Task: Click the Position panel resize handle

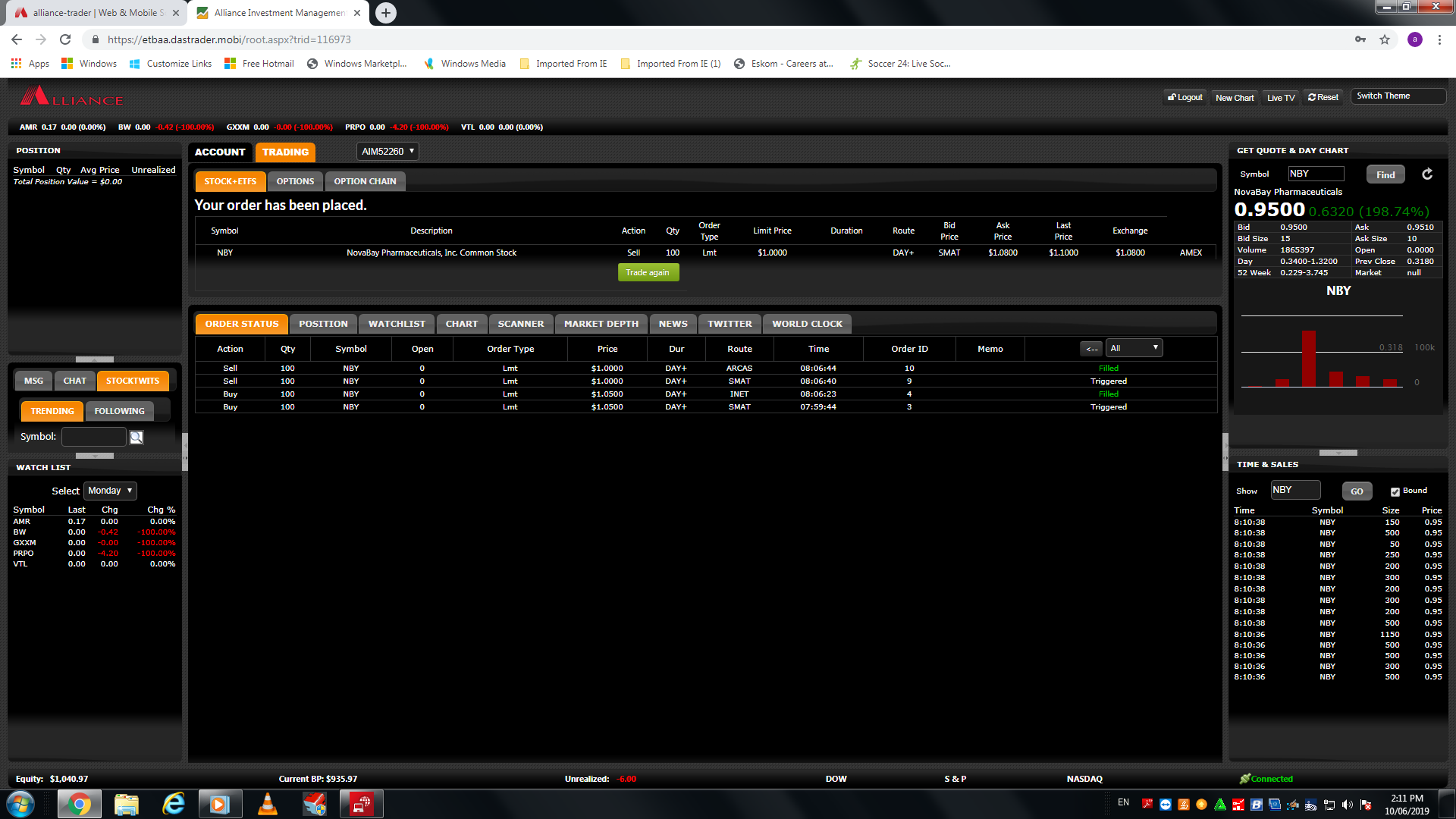Action: point(95,359)
